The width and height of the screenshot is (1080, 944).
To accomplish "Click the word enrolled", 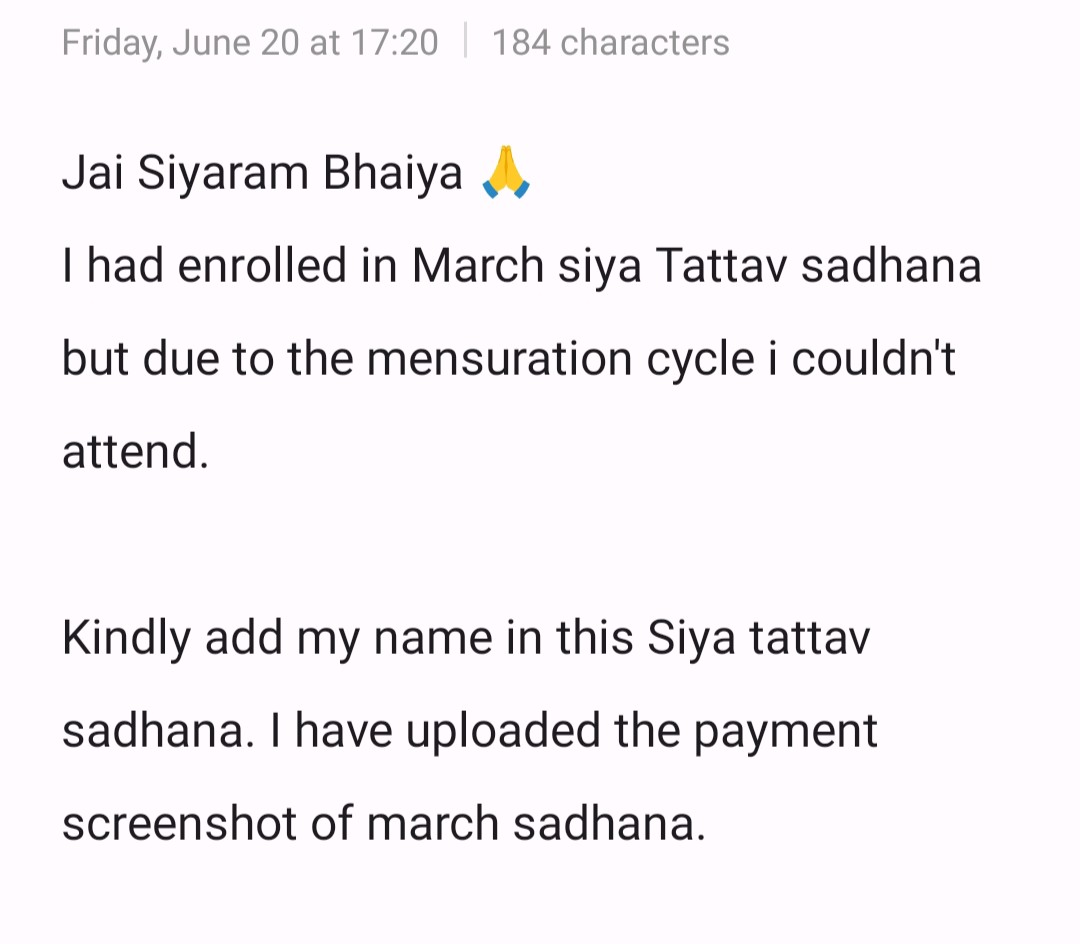I will (x=262, y=265).
